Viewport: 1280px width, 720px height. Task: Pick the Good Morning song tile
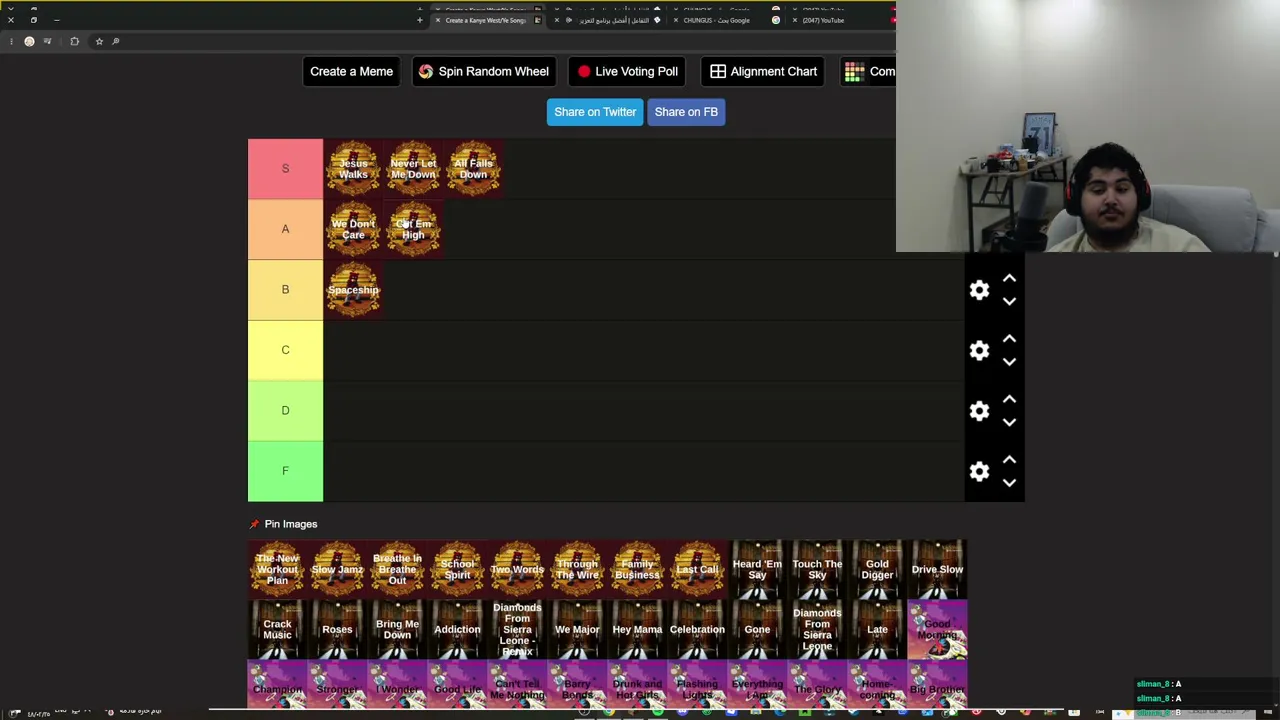pos(937,630)
